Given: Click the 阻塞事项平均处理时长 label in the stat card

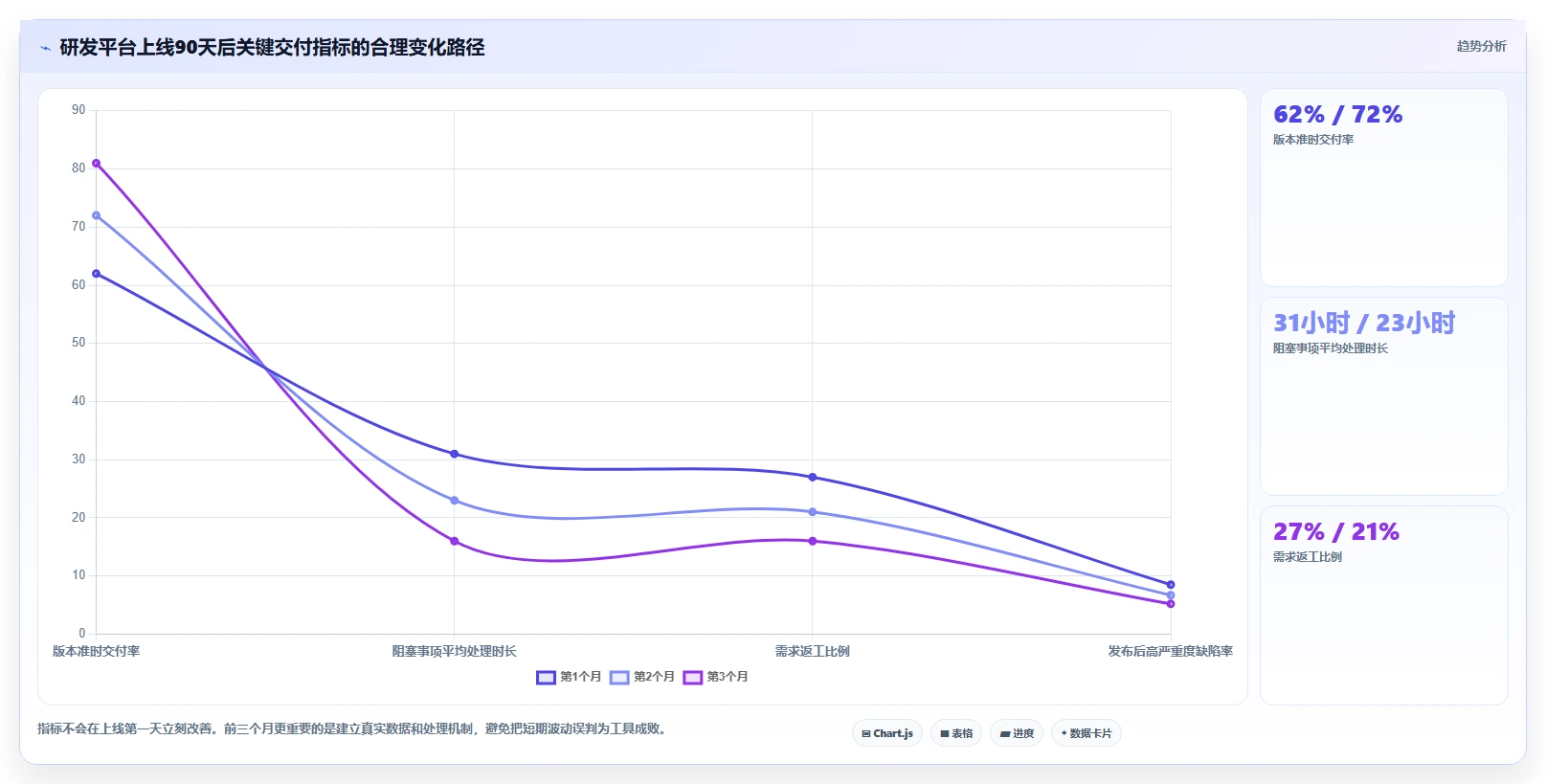Looking at the screenshot, I should pyautogui.click(x=1331, y=348).
